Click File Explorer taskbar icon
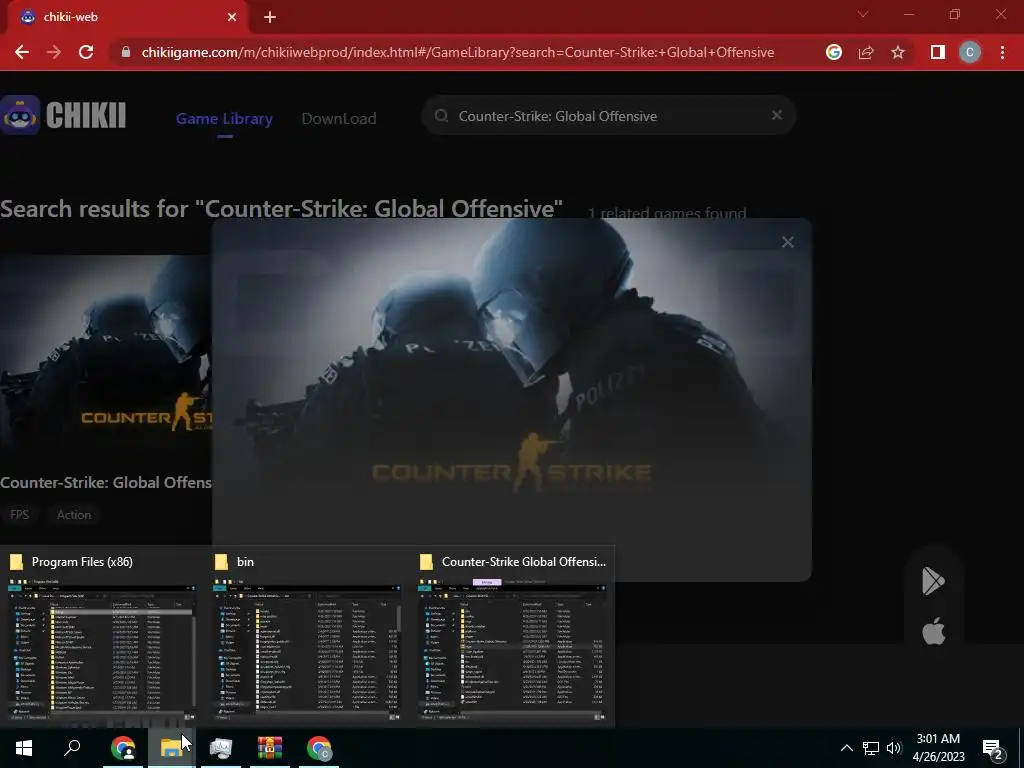 point(171,748)
